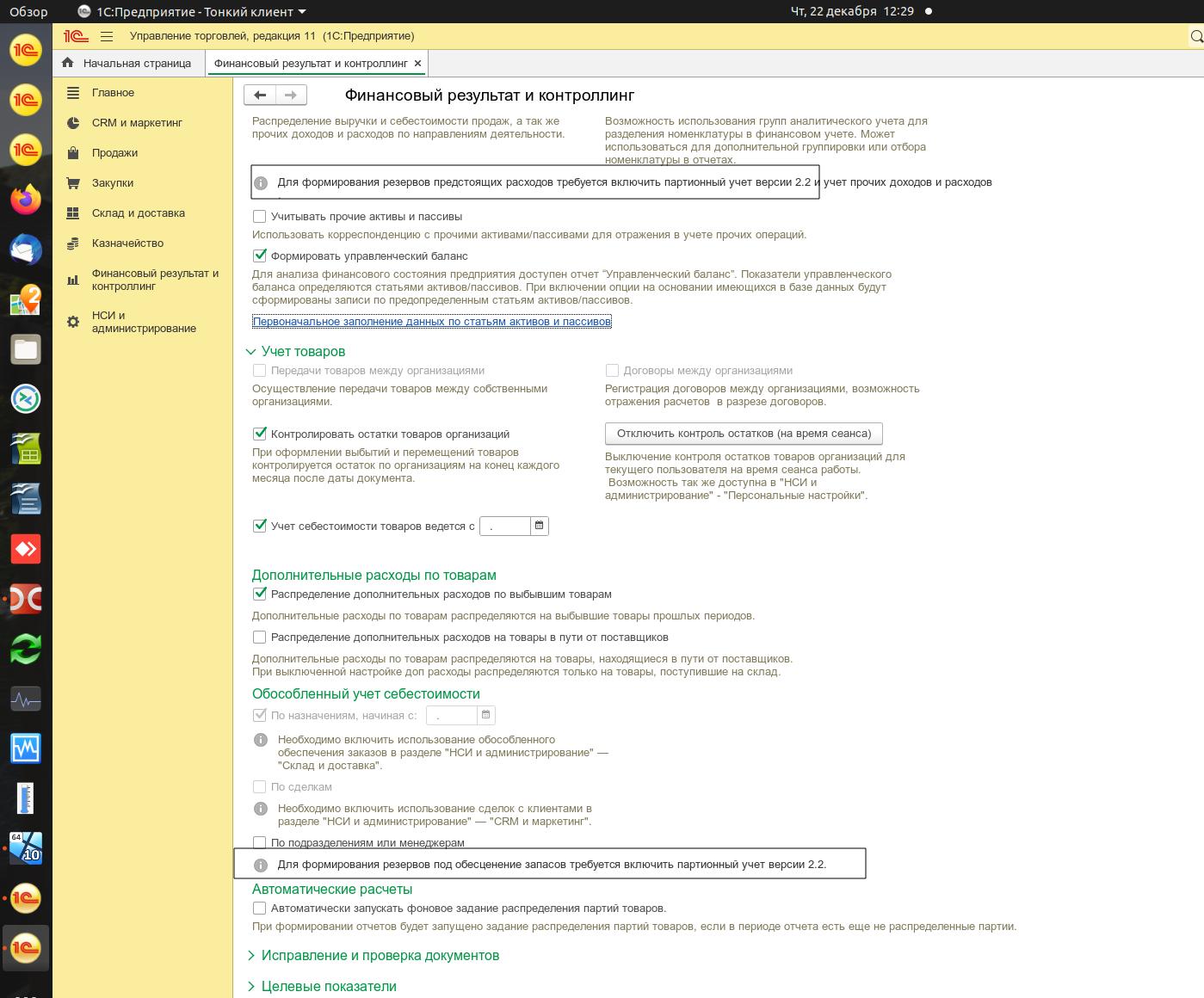Enable Учитывать прочие активы и пассивы
The image size is (1204, 998).
259,217
